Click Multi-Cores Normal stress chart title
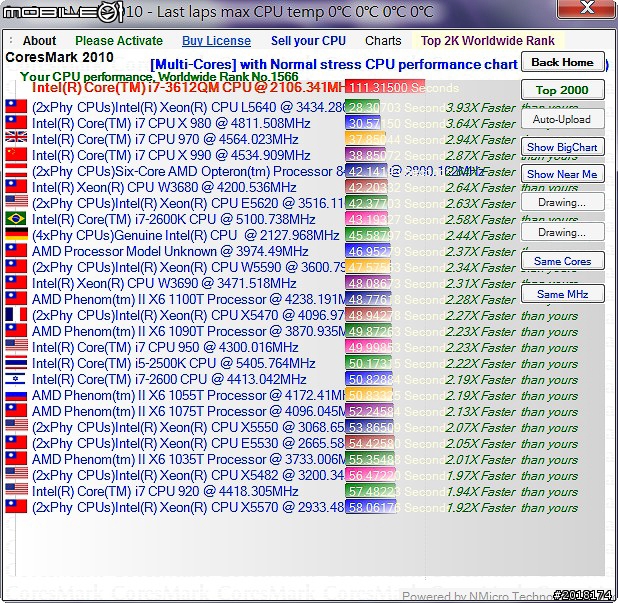The width and height of the screenshot is (618, 603). tap(334, 64)
